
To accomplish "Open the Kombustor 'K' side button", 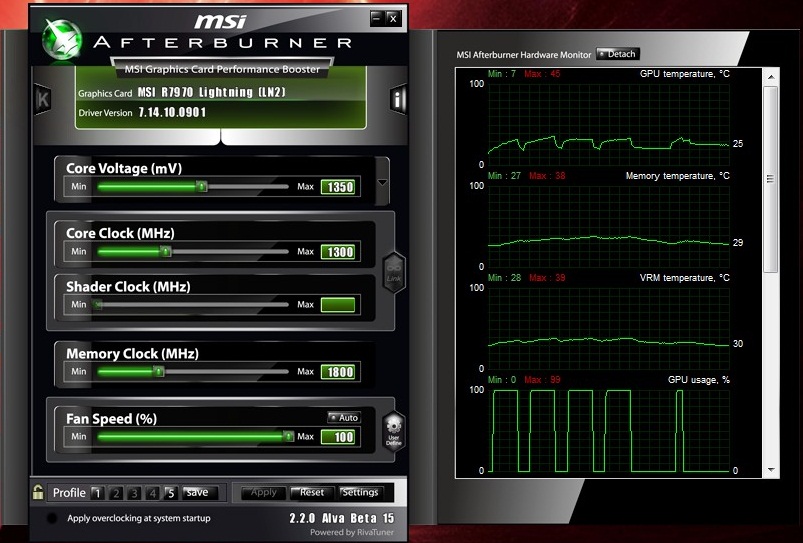I will (x=43, y=99).
